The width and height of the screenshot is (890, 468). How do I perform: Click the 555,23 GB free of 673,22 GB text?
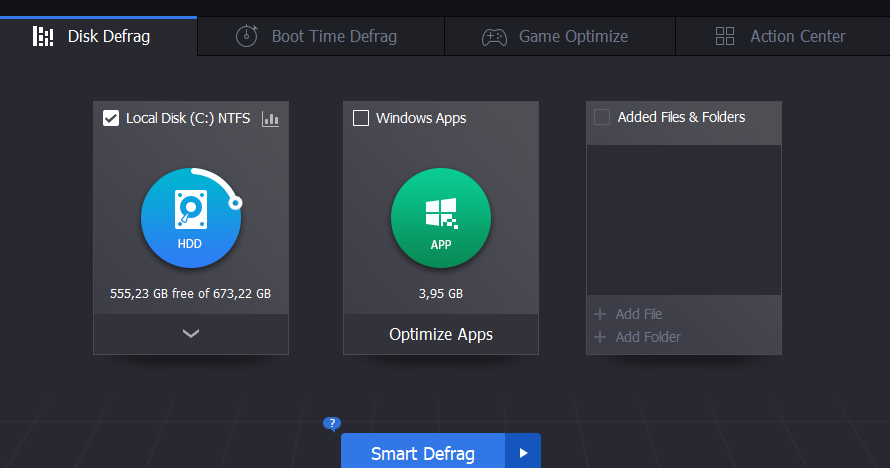click(191, 293)
